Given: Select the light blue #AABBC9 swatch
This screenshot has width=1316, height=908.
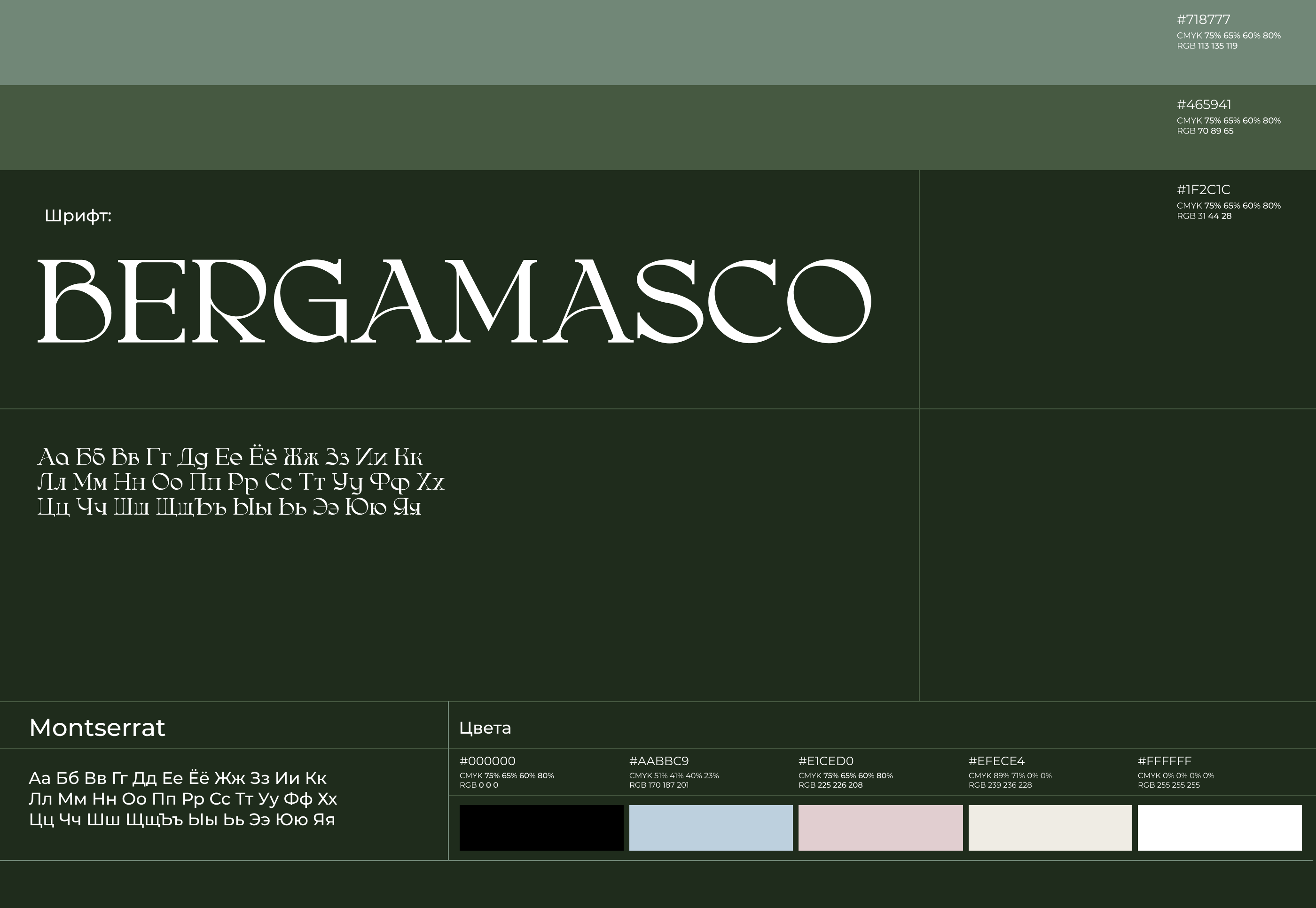Looking at the screenshot, I should [x=711, y=827].
